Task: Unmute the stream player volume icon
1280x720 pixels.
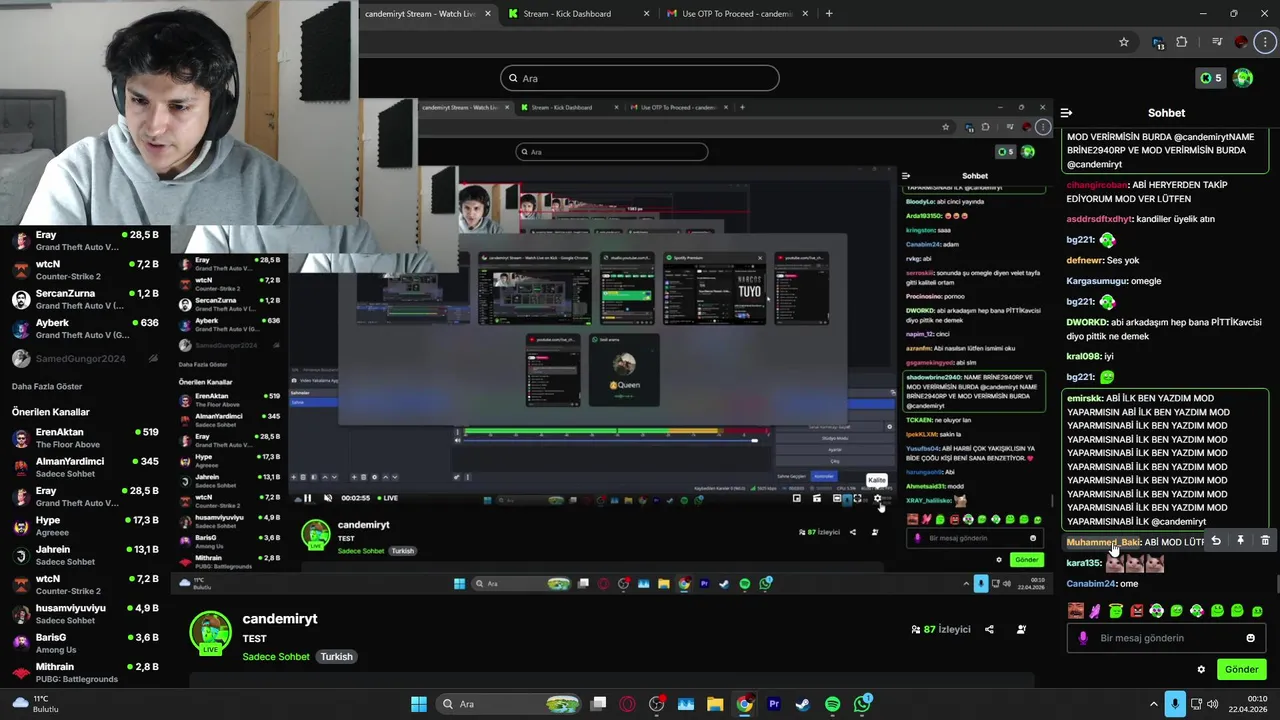Action: (x=327, y=498)
